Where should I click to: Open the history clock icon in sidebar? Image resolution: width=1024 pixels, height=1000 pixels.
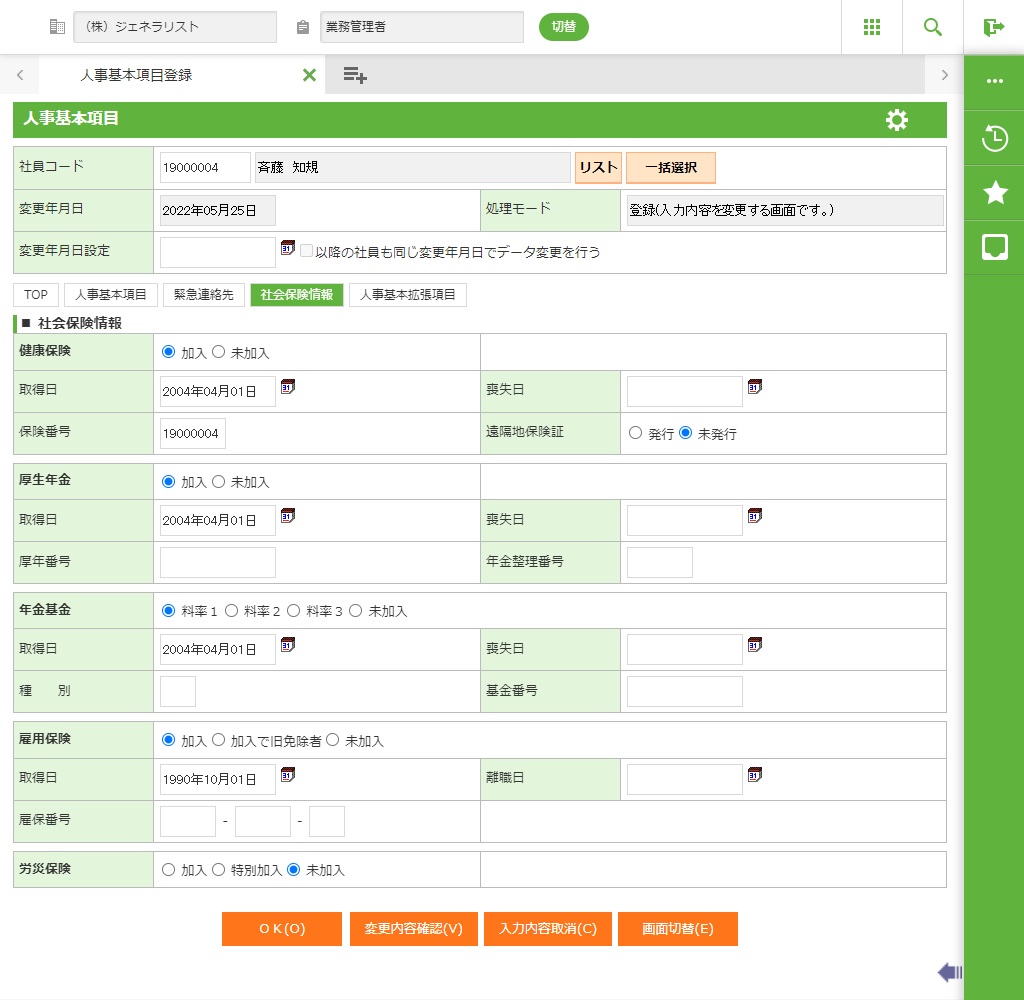click(994, 138)
